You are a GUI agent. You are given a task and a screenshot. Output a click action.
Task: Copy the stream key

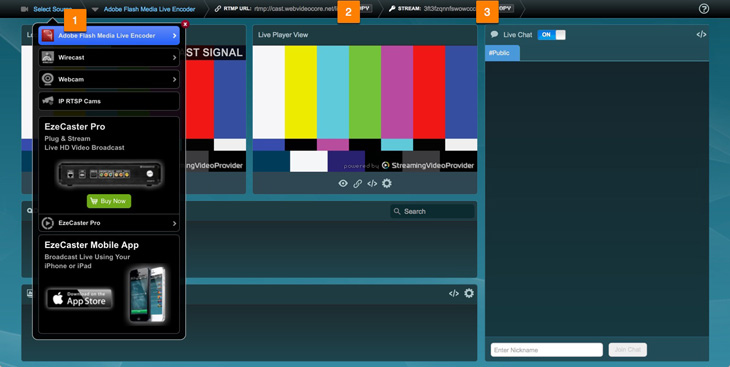(x=506, y=8)
